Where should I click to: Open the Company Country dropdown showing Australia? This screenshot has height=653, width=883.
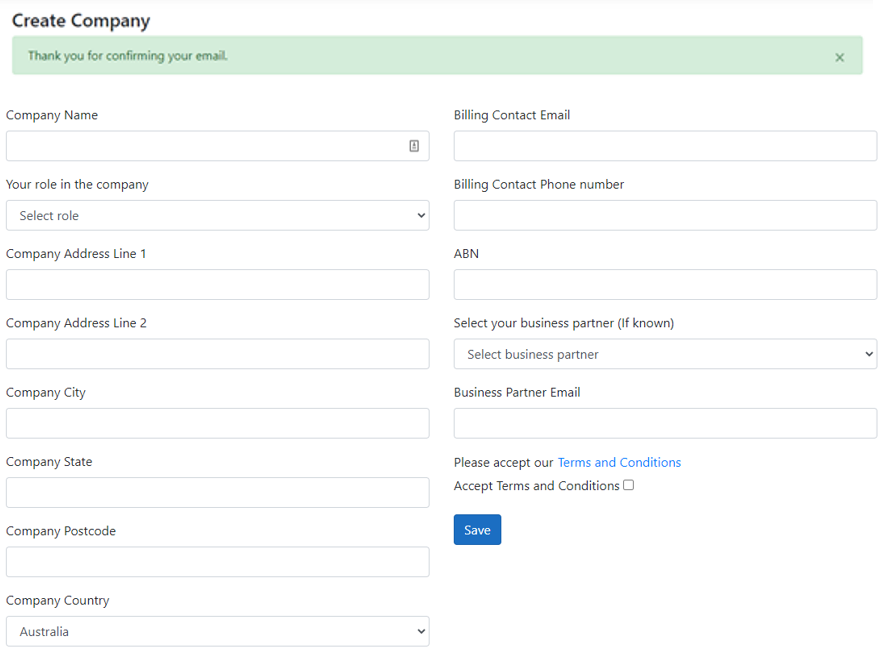coord(217,631)
